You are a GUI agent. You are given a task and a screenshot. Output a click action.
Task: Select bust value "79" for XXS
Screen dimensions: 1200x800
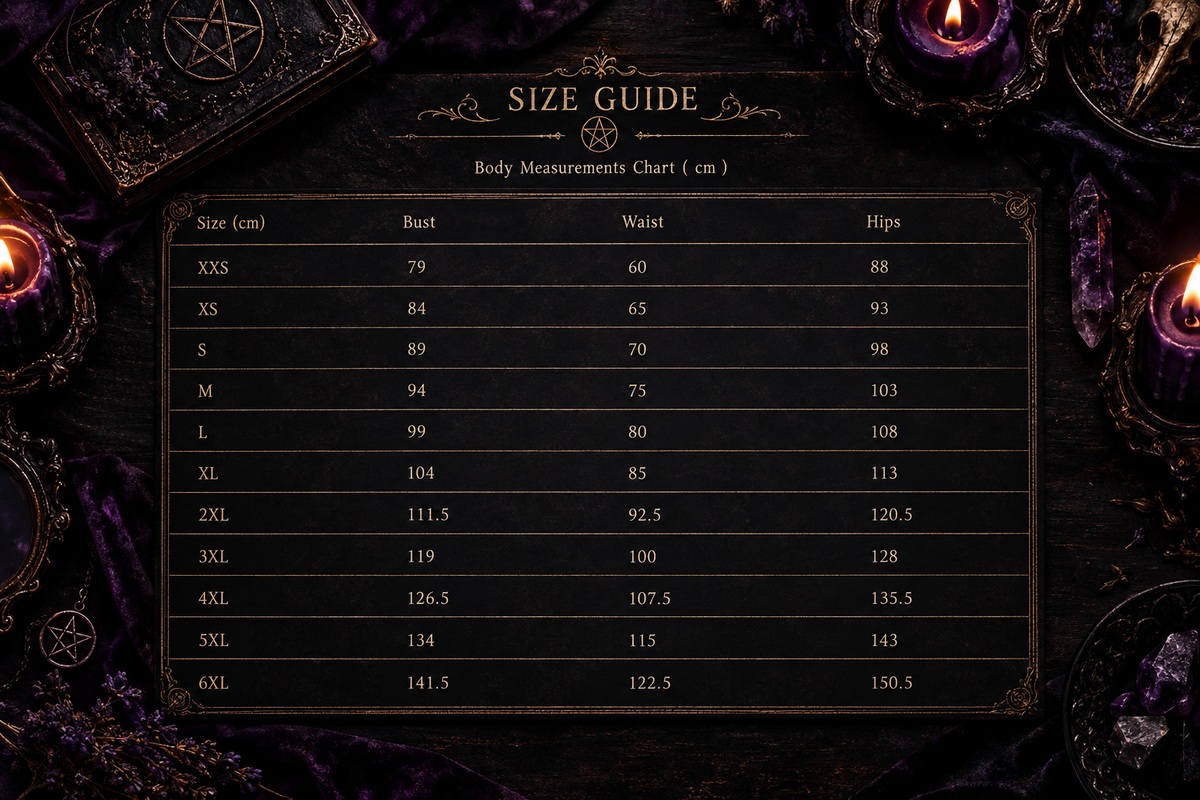[x=417, y=267]
